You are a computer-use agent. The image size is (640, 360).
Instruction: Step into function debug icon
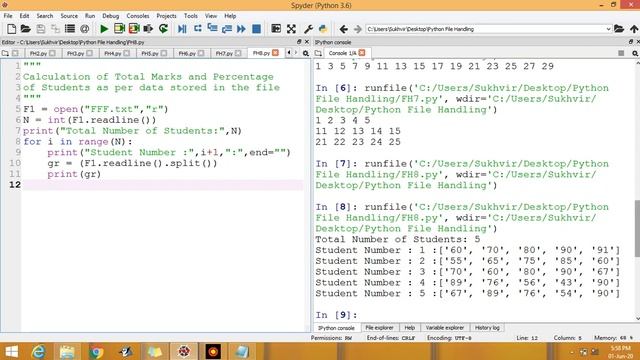(x=212, y=29)
